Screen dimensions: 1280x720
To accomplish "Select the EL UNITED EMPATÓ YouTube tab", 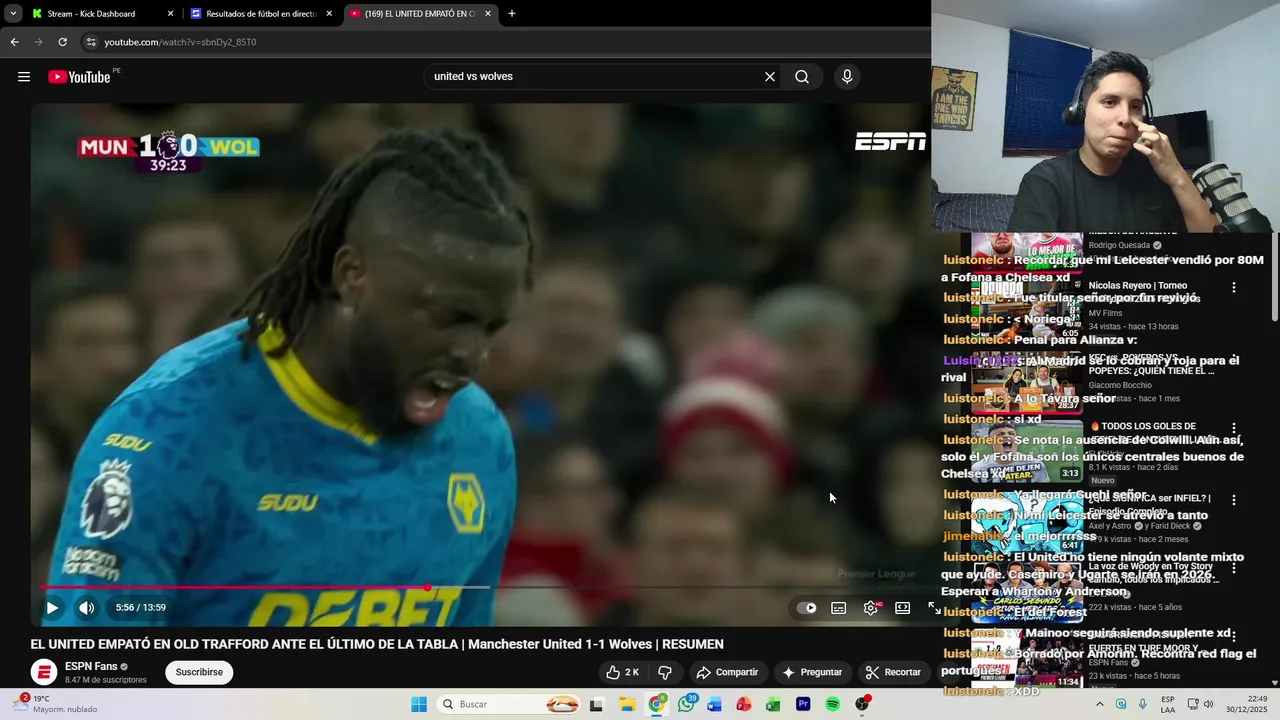I will tap(420, 14).
